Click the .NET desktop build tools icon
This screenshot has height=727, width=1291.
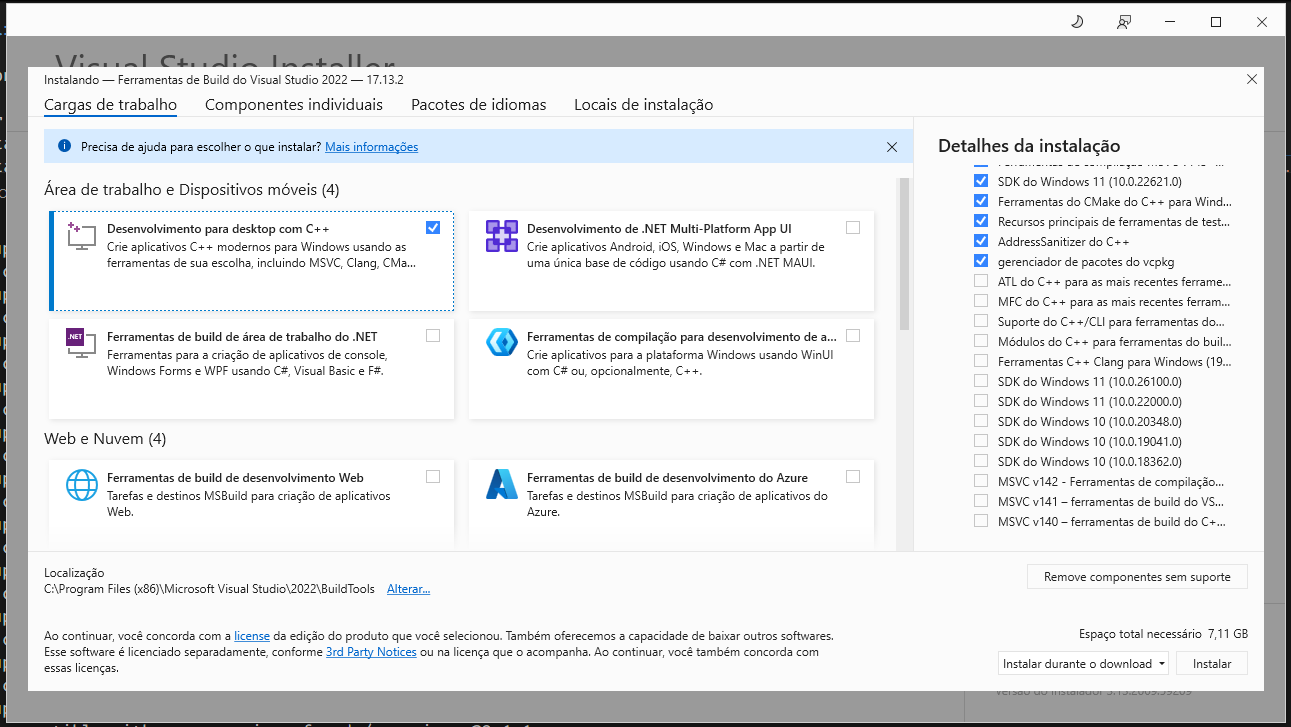tap(81, 344)
